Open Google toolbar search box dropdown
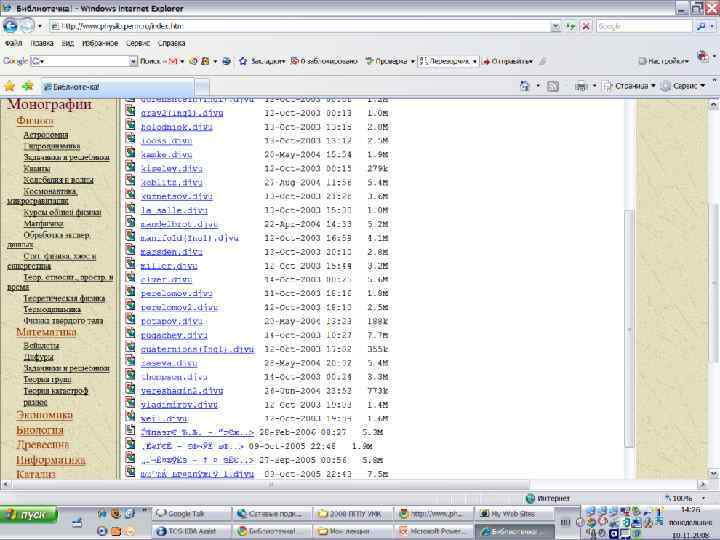The height and width of the screenshot is (540, 720). pos(133,61)
